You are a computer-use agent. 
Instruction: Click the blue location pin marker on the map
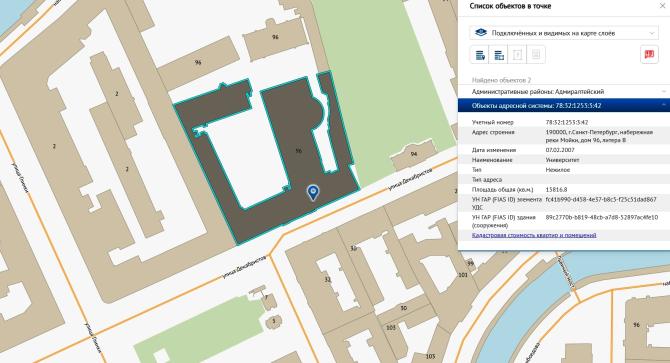(x=313, y=193)
